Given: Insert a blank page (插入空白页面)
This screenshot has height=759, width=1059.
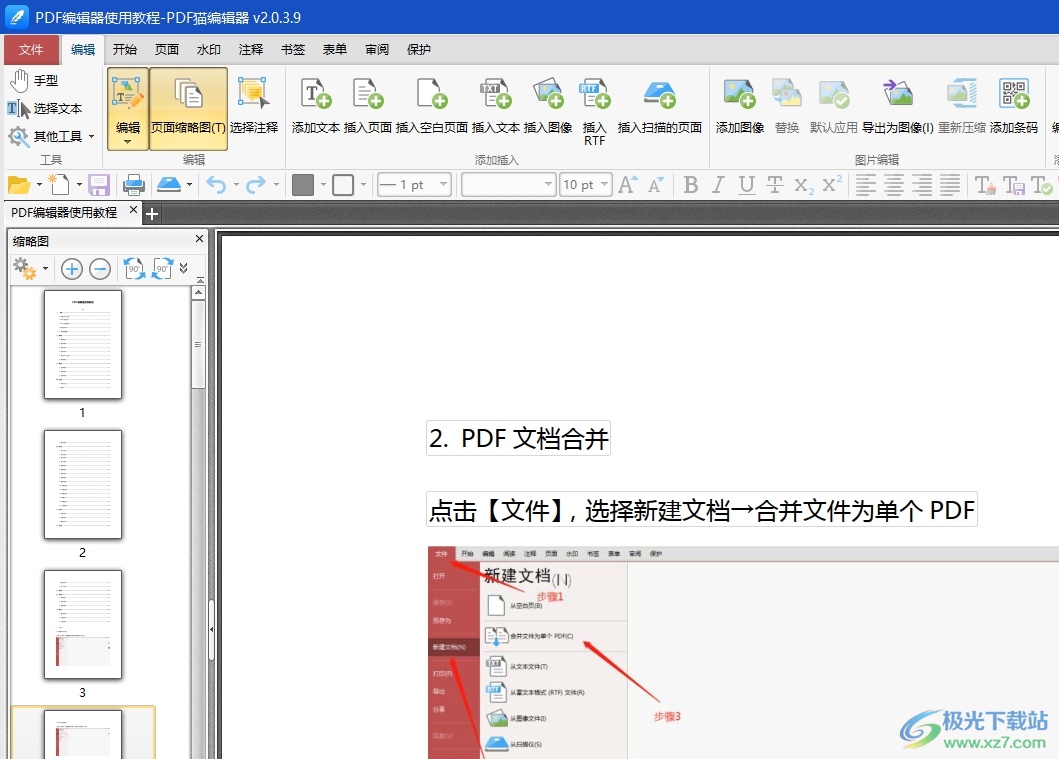Looking at the screenshot, I should pos(432,105).
